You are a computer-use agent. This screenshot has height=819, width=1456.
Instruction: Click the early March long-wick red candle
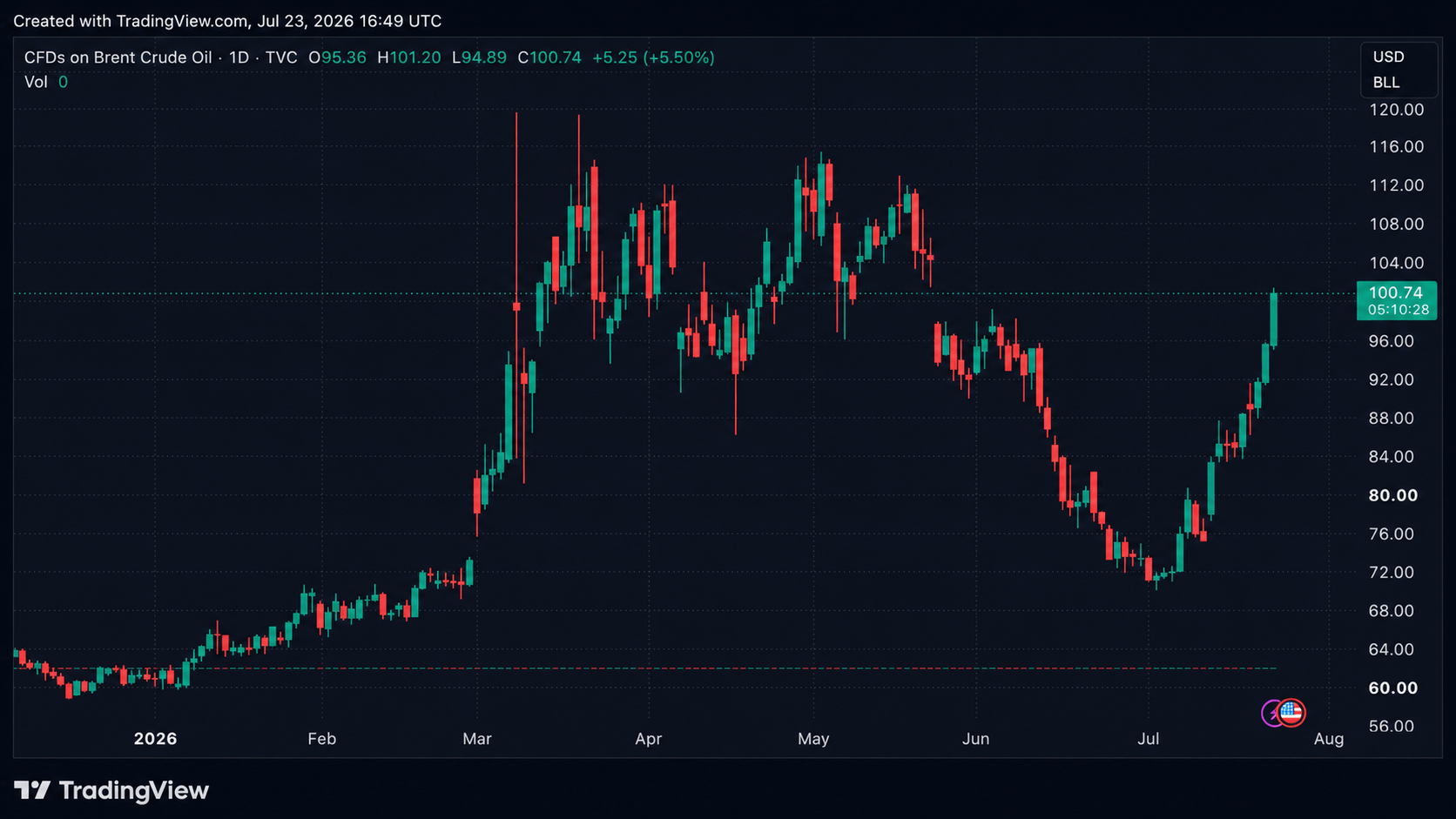pyautogui.click(x=516, y=285)
